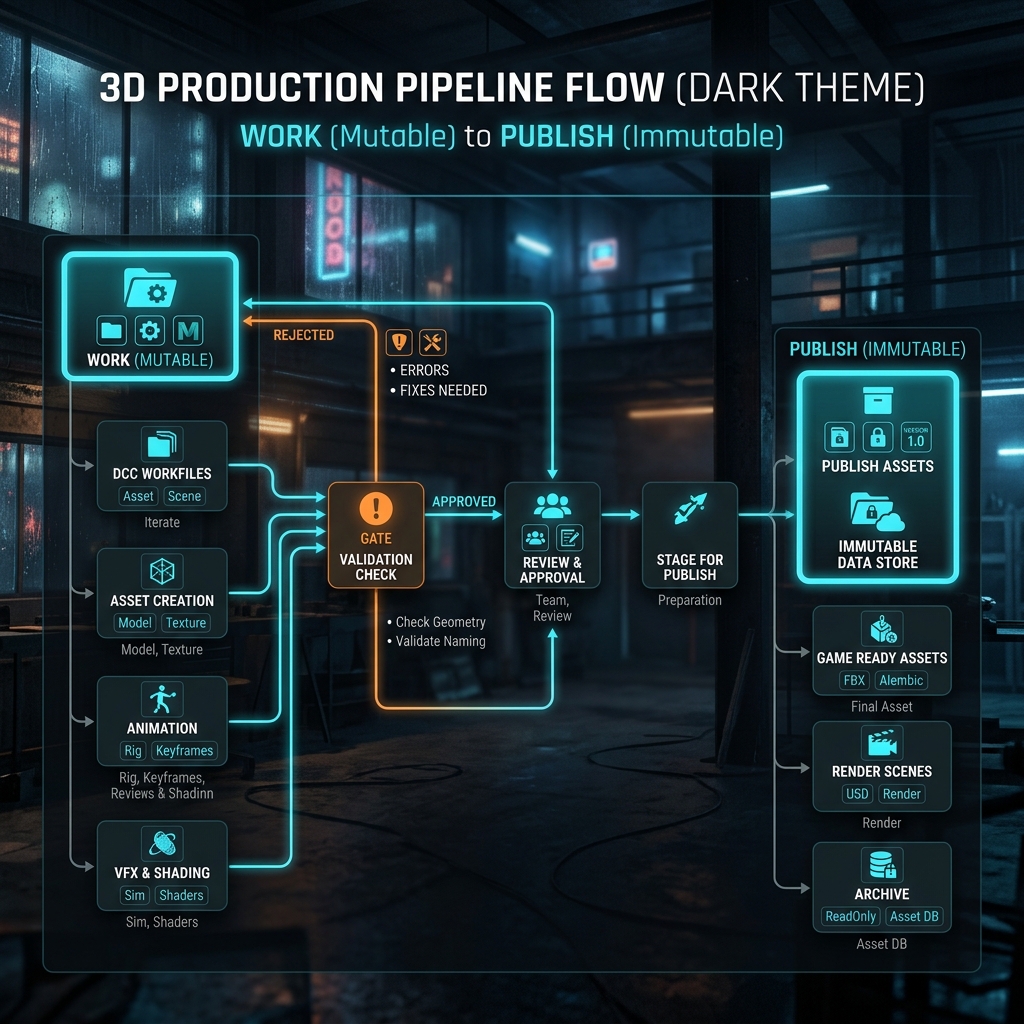
Task: Click the team people icon in Review & Approval
Action: tap(552, 505)
